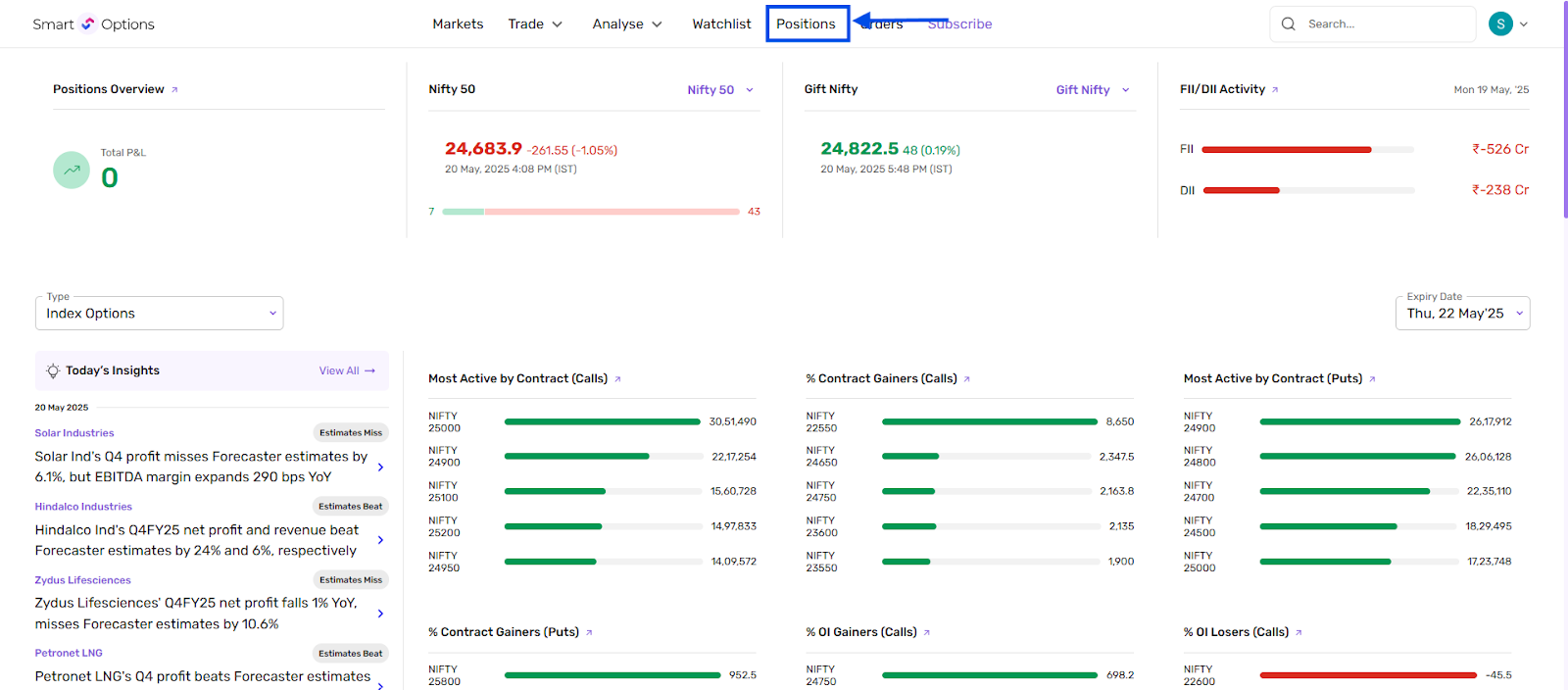Click the user profile avatar

tap(1499, 24)
